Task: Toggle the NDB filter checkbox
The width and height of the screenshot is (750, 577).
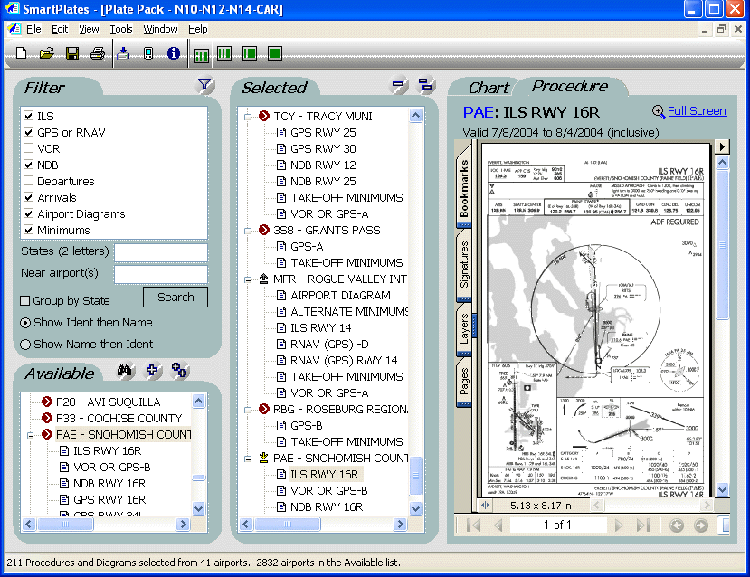Action: click(x=29, y=165)
